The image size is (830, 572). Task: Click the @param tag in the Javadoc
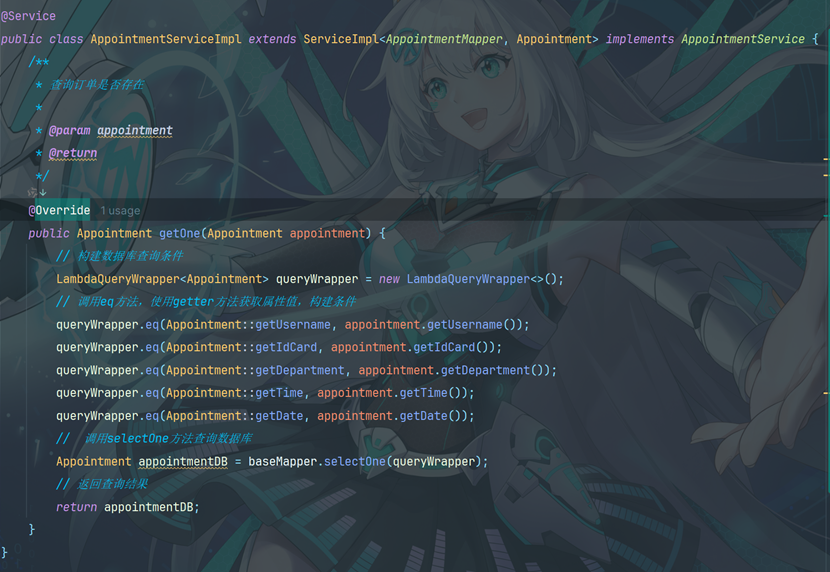(x=69, y=130)
